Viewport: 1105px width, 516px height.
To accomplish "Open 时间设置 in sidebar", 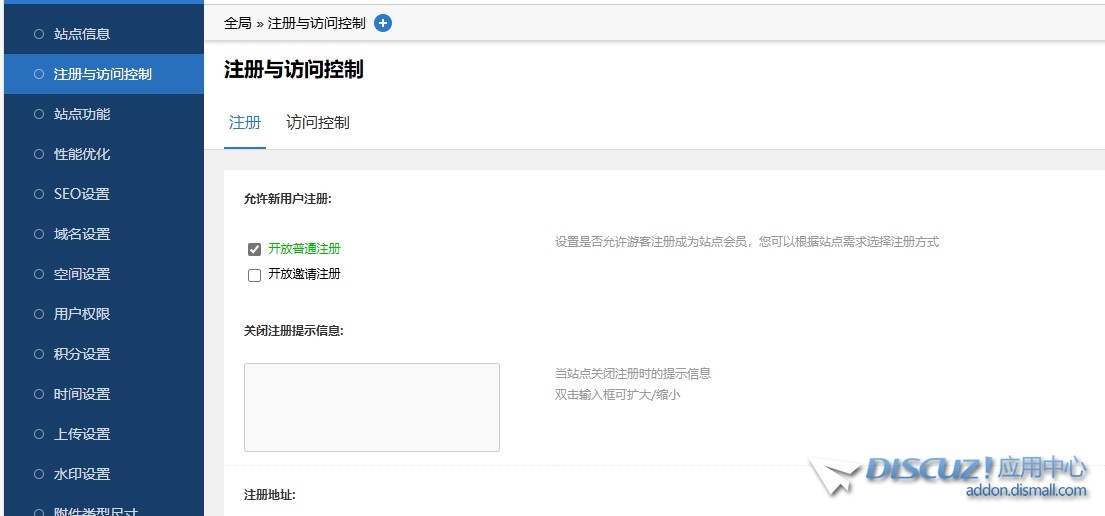I will pos(82,394).
